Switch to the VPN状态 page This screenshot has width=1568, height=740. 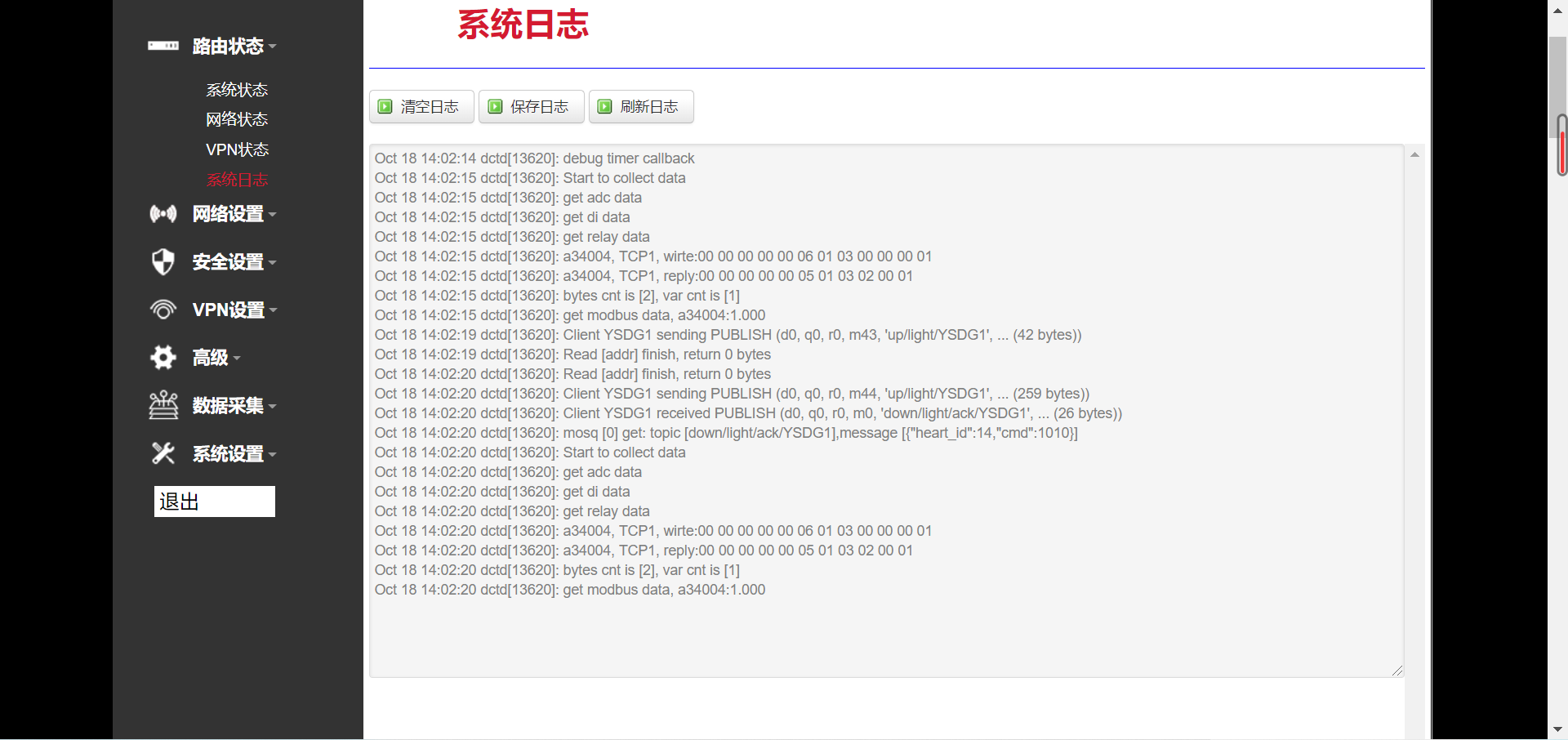coord(237,149)
